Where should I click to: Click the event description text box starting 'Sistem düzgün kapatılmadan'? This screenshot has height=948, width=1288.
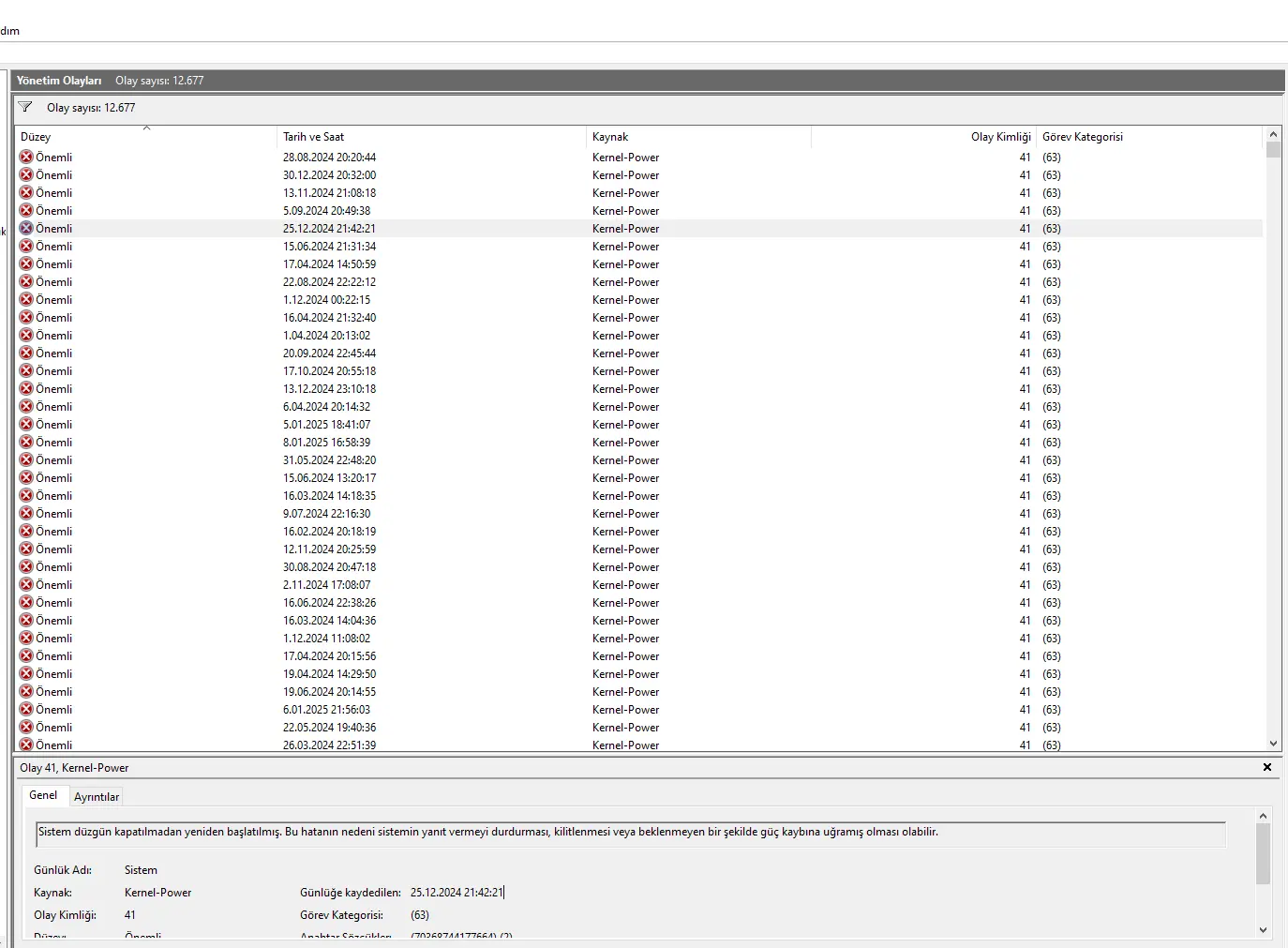tap(630, 834)
